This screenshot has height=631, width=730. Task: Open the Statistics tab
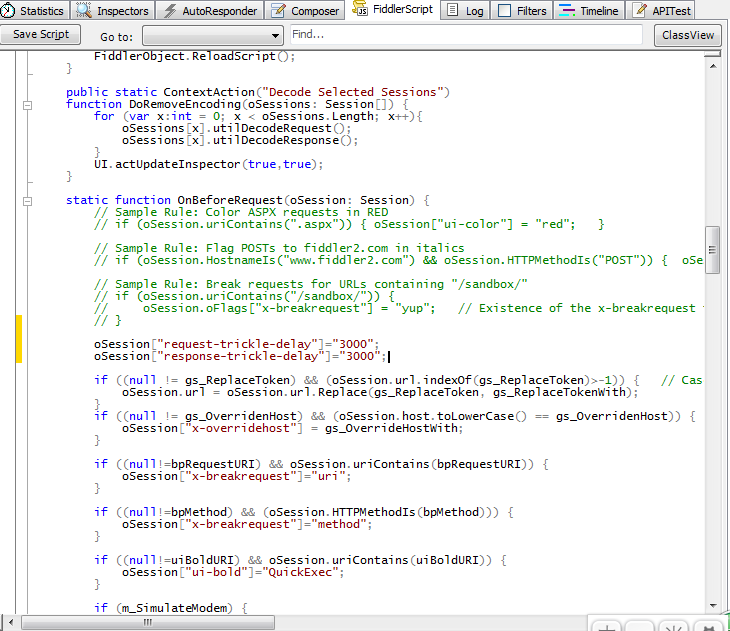(34, 10)
